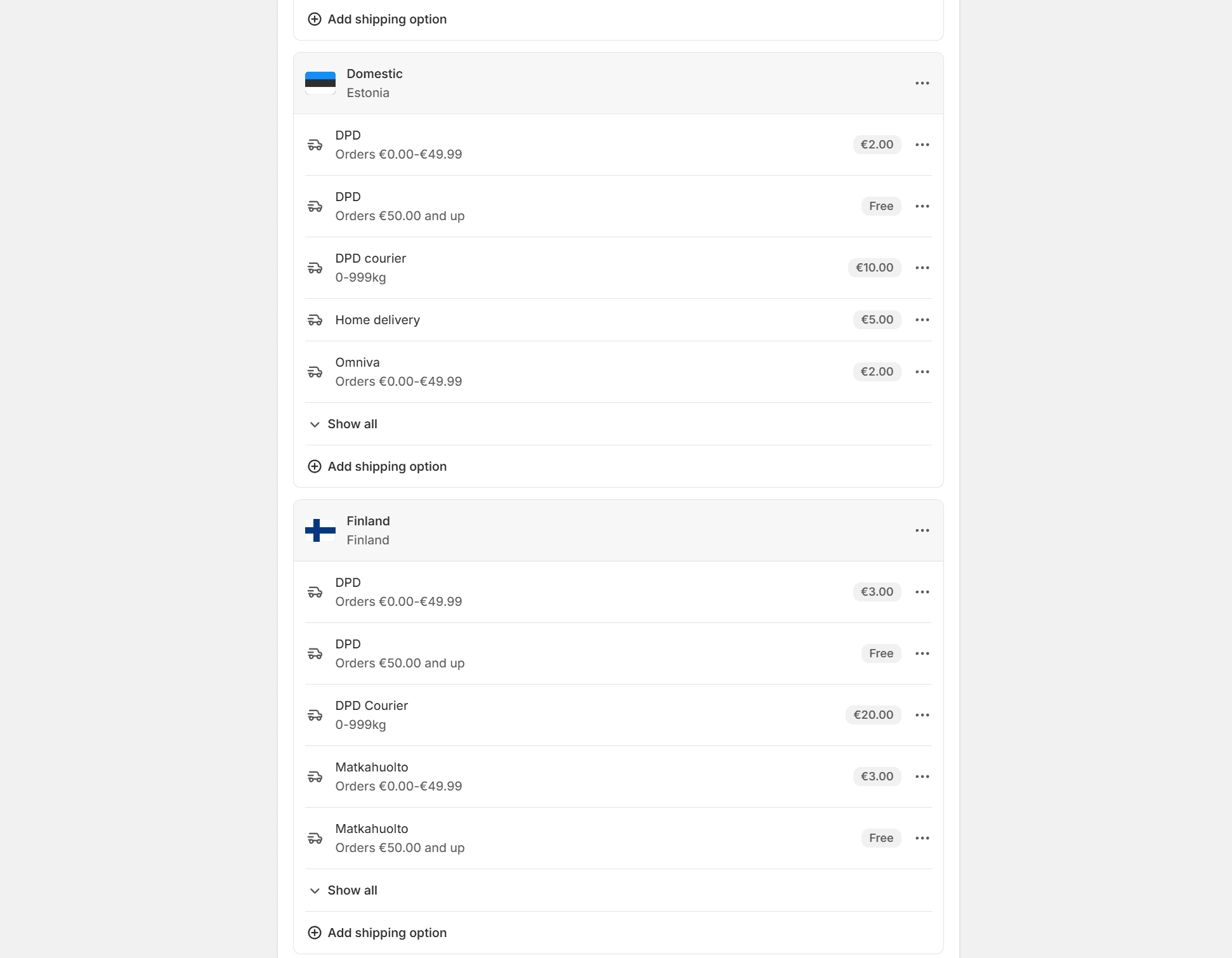1232x958 pixels.
Task: Open actions for Omniva €2.00 rate
Action: 922,372
